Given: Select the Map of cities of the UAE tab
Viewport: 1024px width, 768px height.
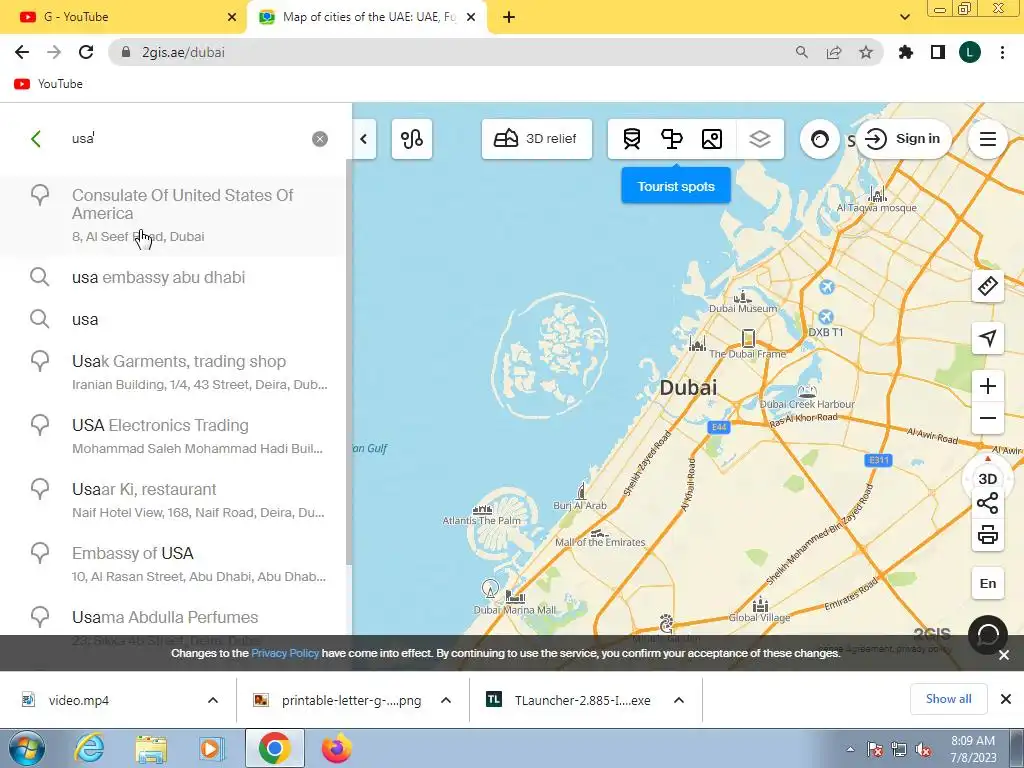Looking at the screenshot, I should [x=367, y=17].
